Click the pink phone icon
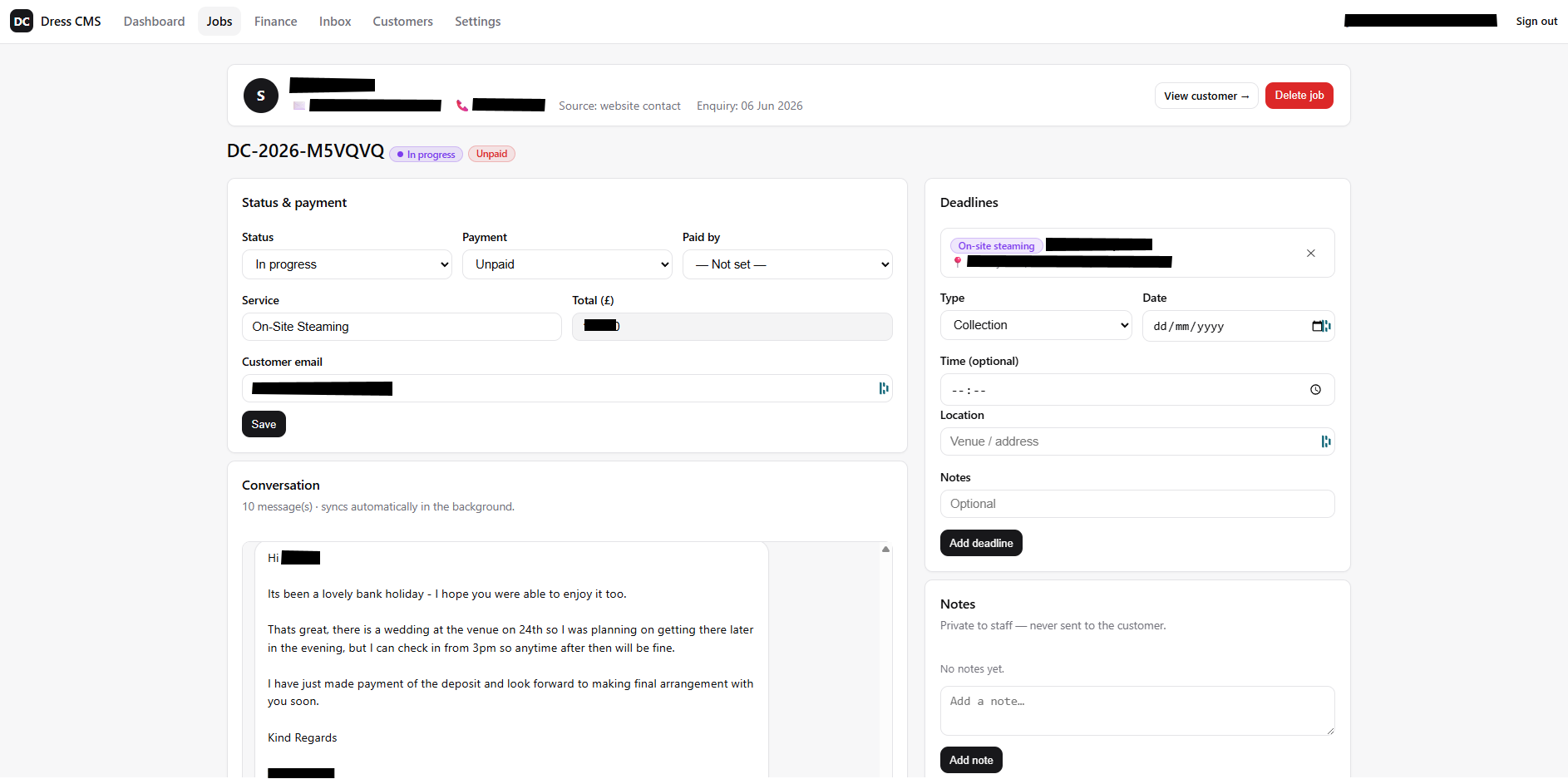The height and width of the screenshot is (779, 1568). [x=462, y=106]
